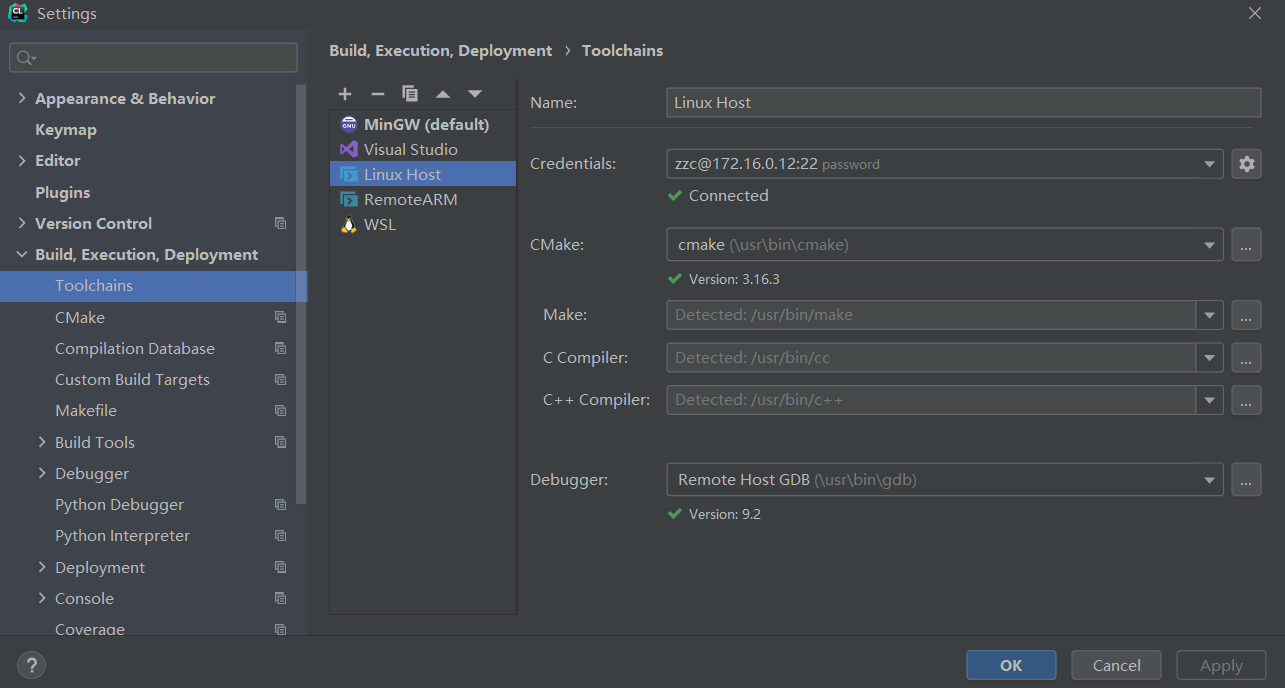This screenshot has width=1285, height=688.
Task: Browse for the C++ Compiler path
Action: 1246,400
